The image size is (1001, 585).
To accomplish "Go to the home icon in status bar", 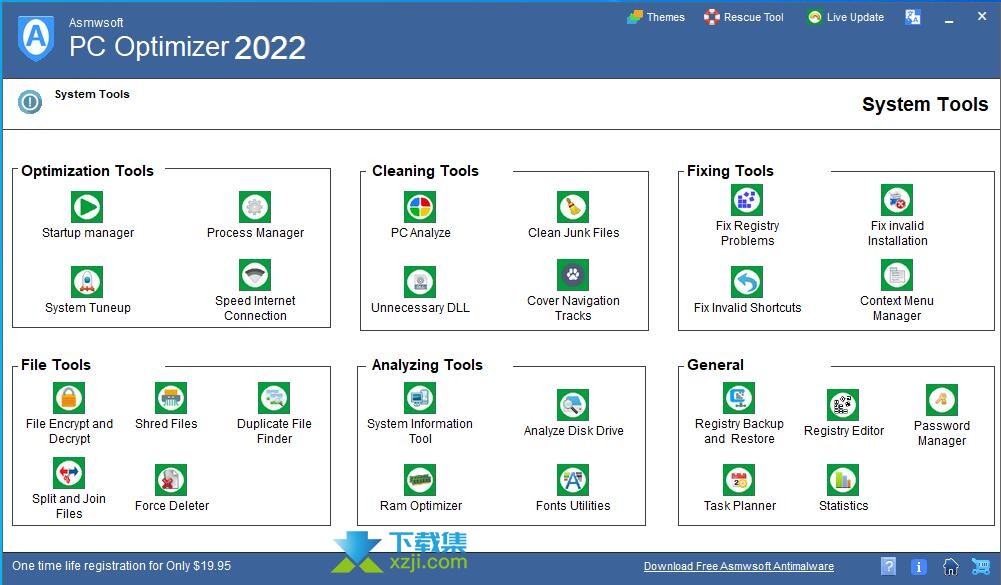I will 951,566.
